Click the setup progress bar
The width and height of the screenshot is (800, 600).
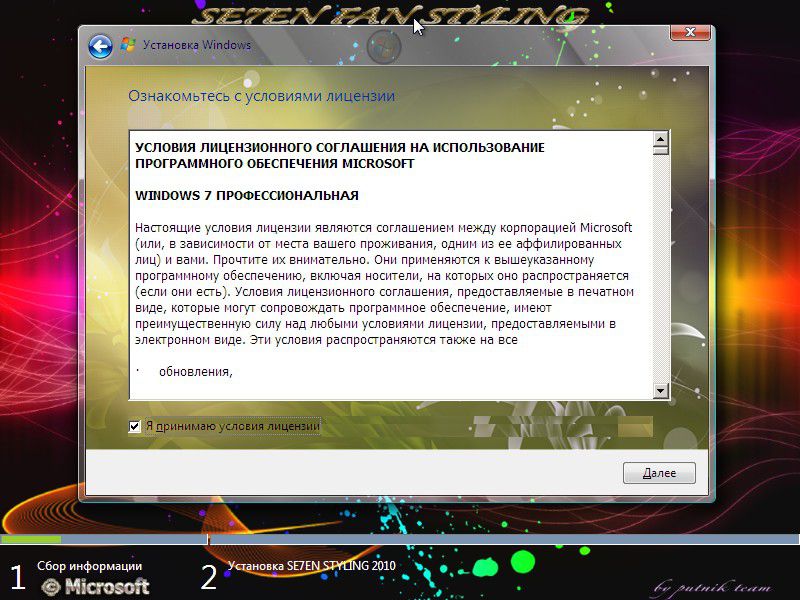click(400, 539)
